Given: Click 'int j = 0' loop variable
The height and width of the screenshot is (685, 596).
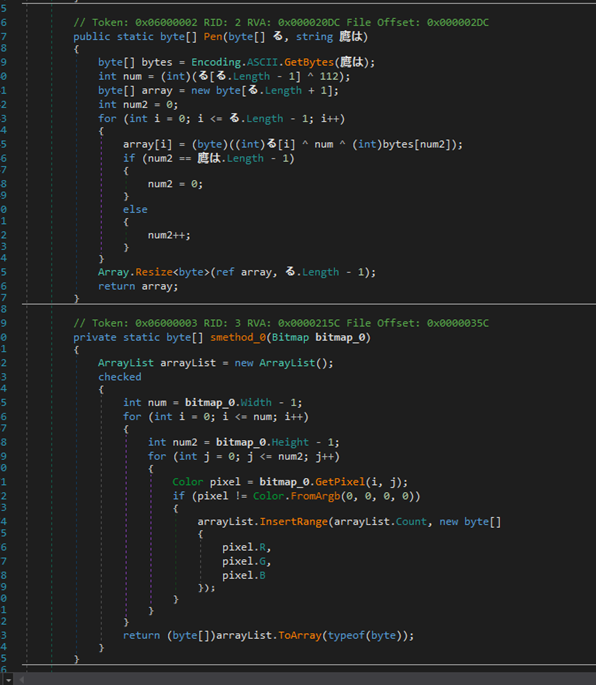Looking at the screenshot, I should [x=207, y=457].
